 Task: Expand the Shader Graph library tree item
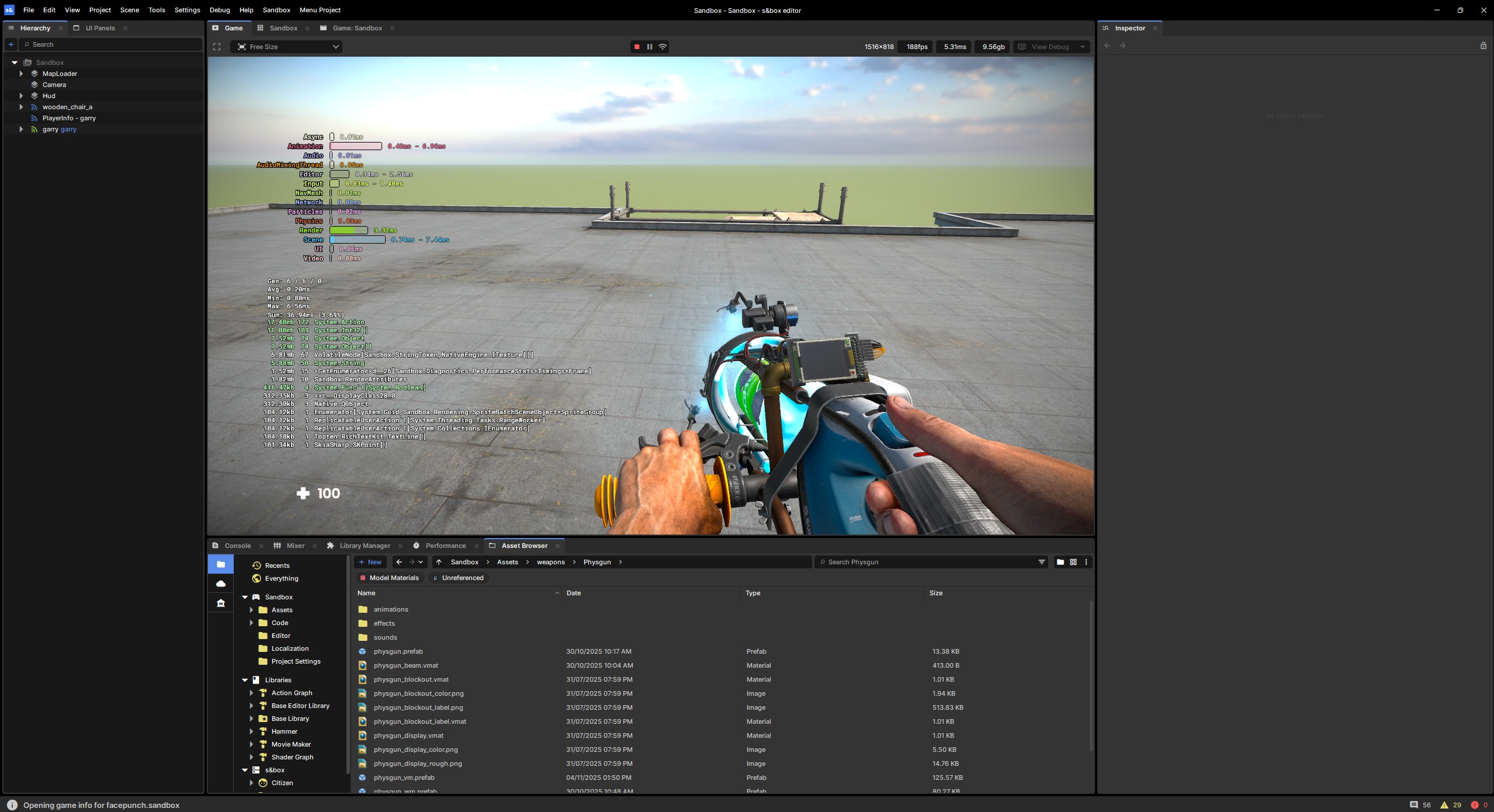coord(251,757)
